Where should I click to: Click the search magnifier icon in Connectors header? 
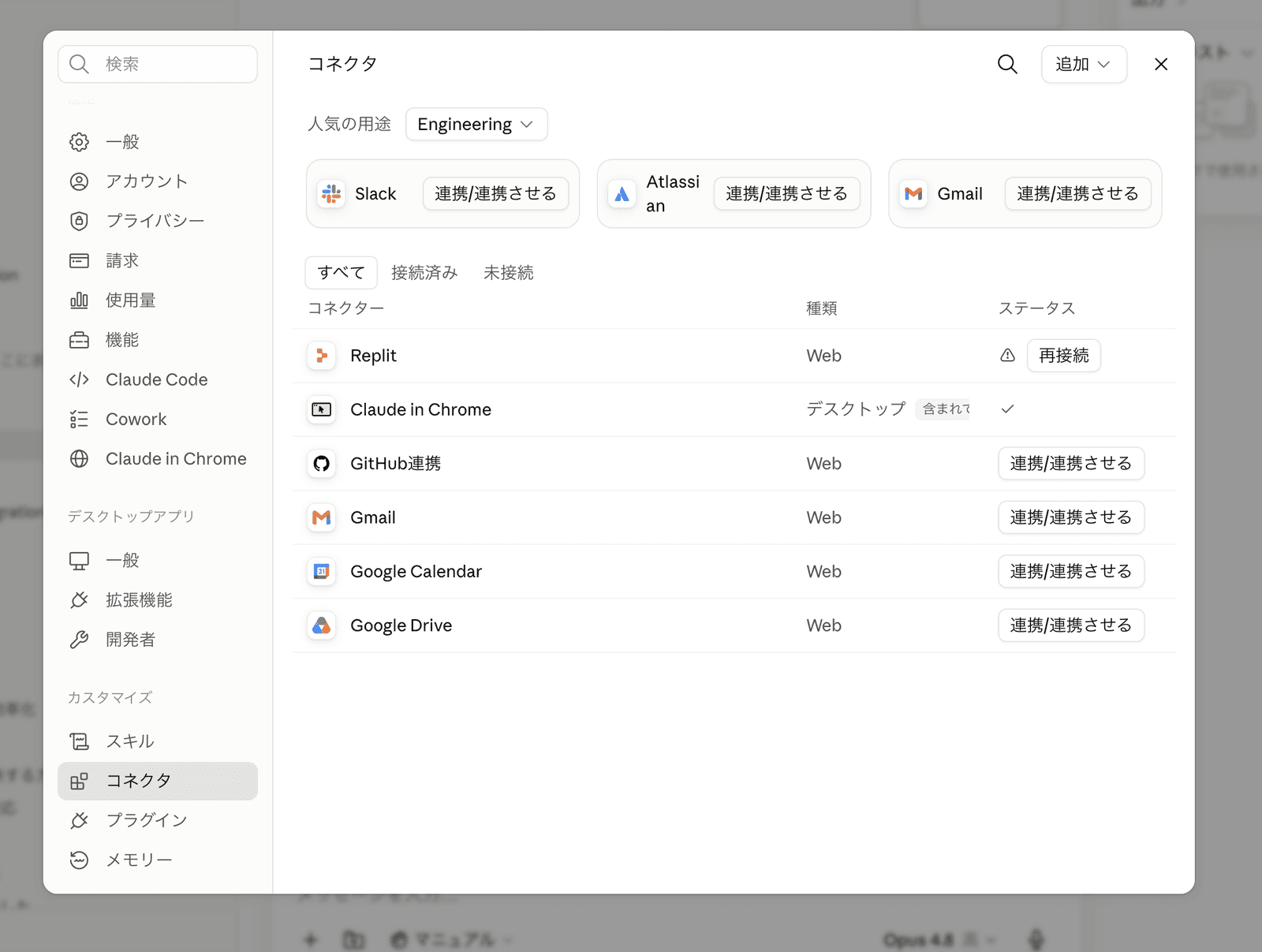[x=1007, y=64]
